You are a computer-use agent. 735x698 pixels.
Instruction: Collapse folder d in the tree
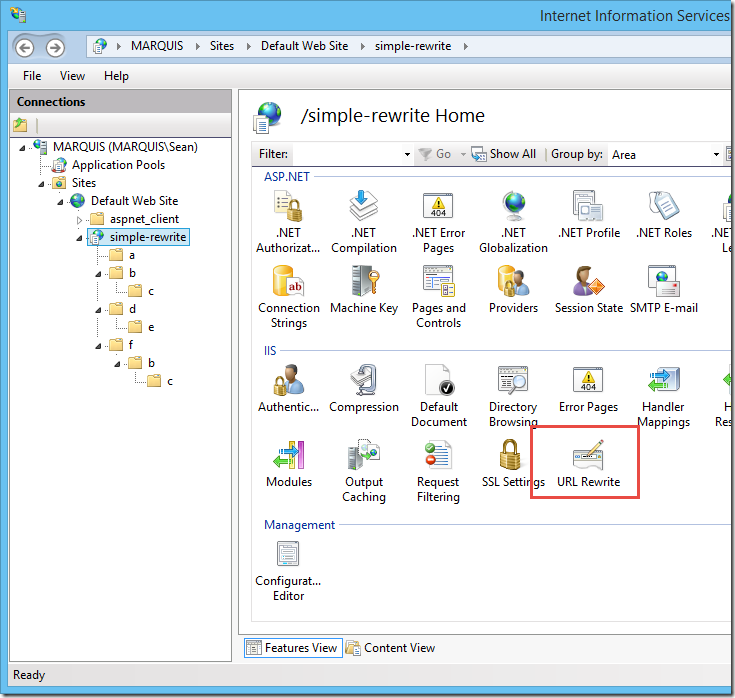click(98, 310)
